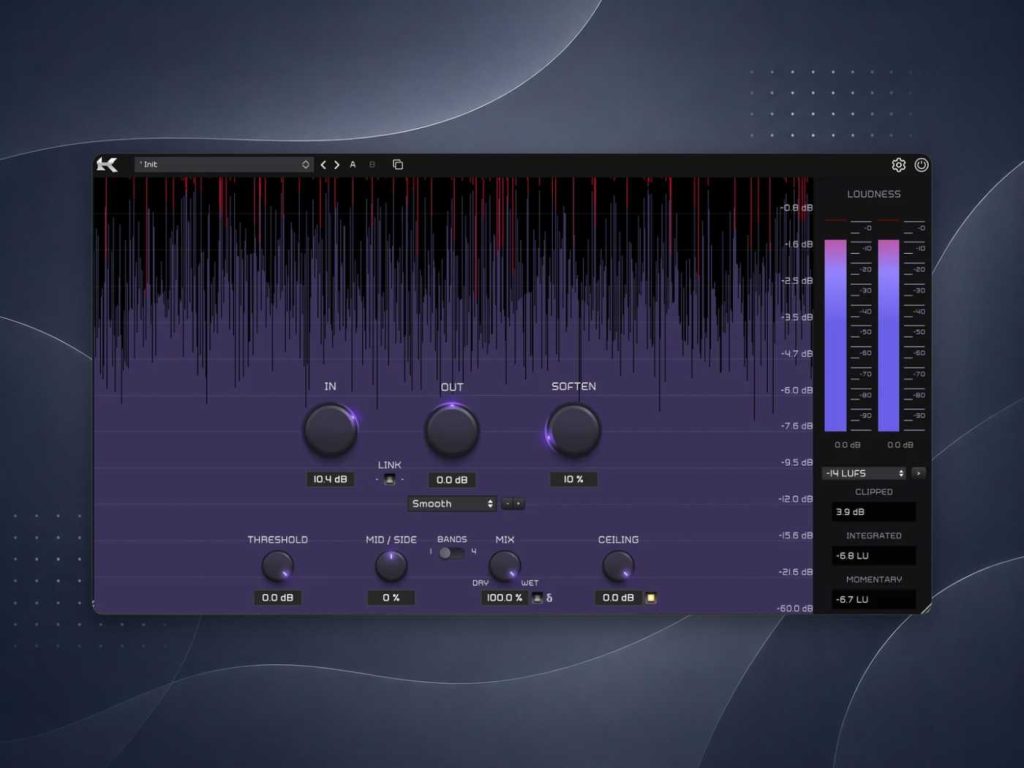Toggle the yellow ceiling indicator button
The image size is (1024, 768).
coord(650,598)
